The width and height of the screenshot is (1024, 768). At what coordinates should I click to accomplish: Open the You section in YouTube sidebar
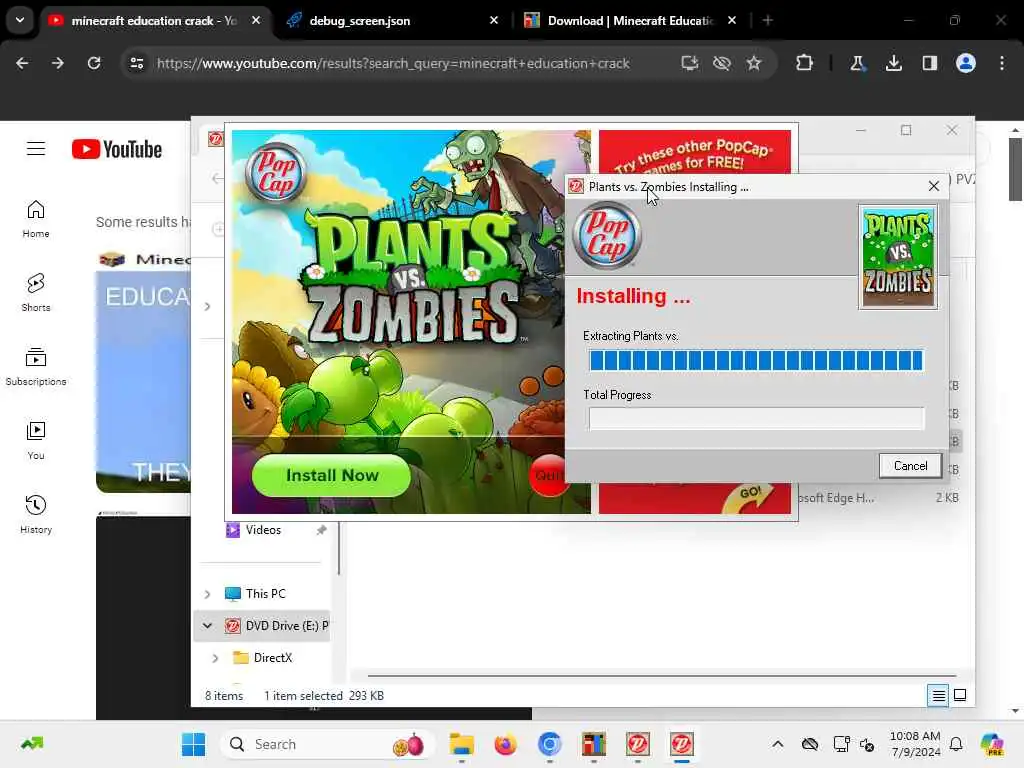tap(36, 441)
